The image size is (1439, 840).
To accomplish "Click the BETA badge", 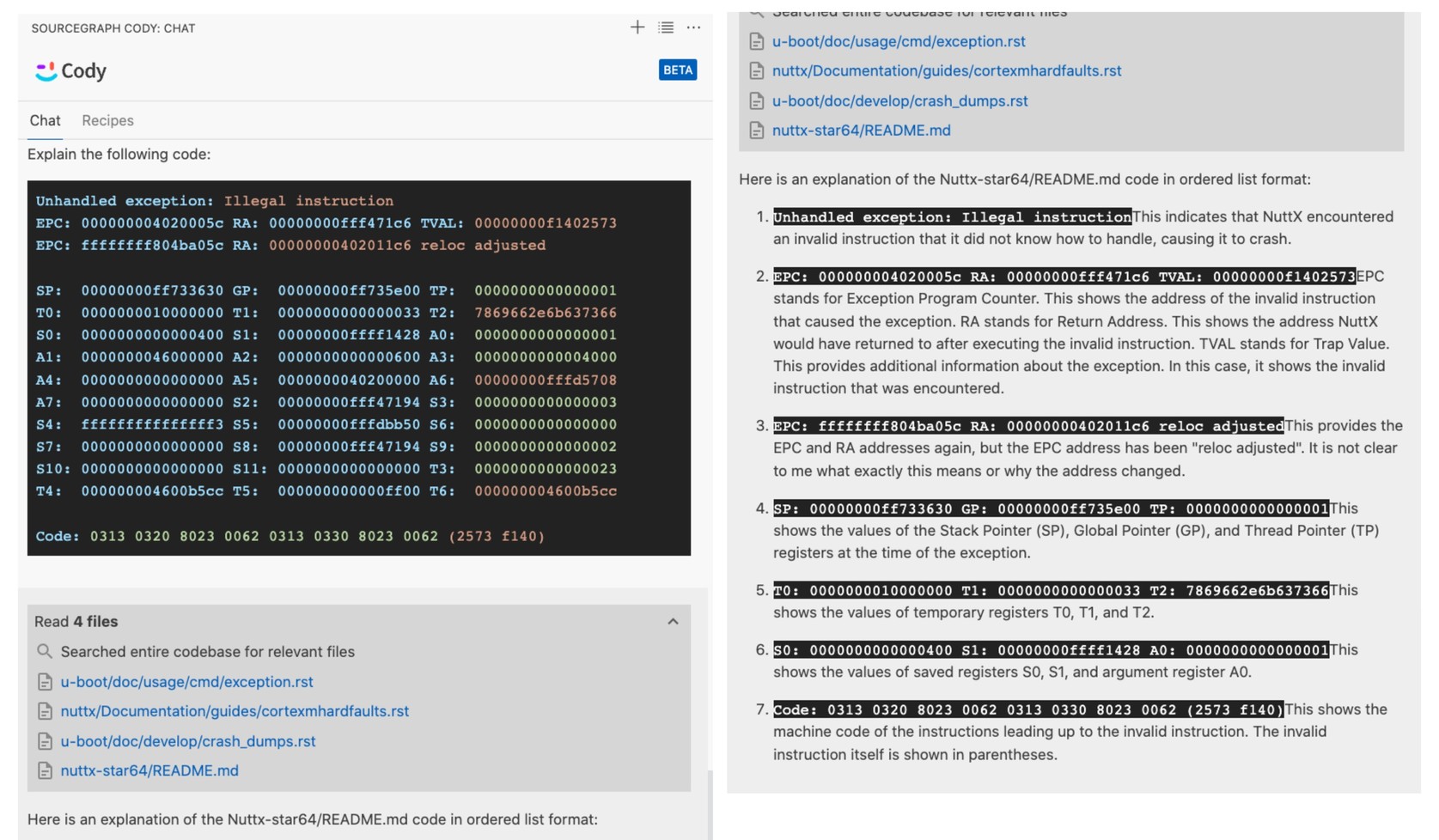I will pos(677,70).
